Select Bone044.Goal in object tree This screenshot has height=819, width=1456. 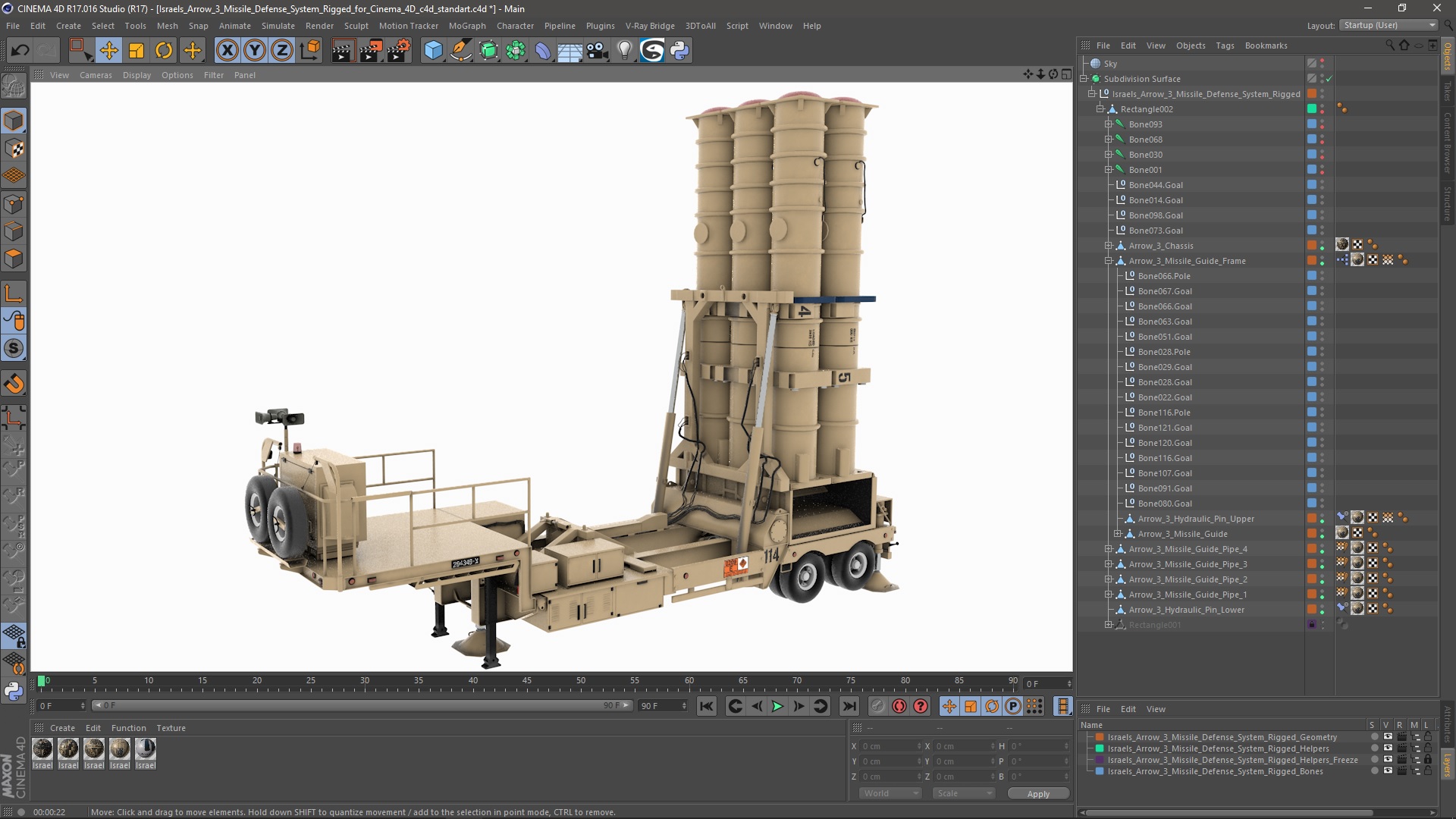(1156, 185)
